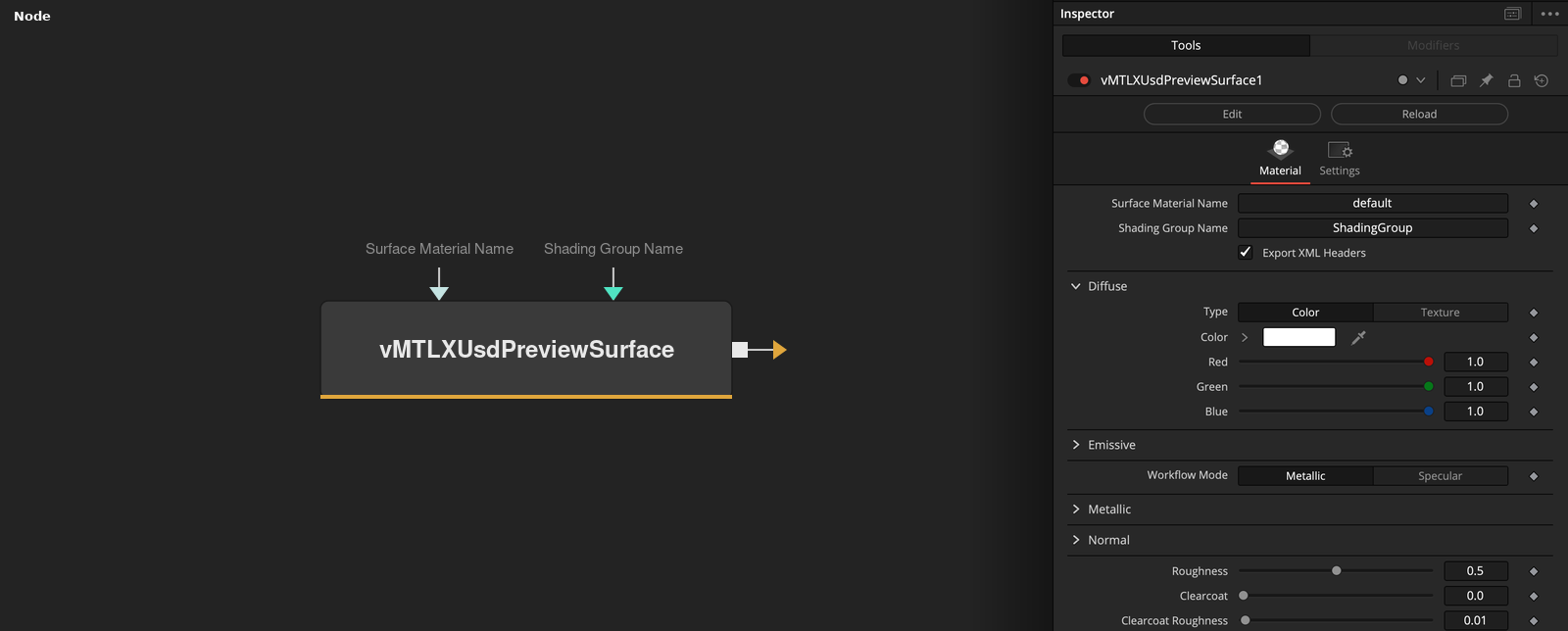Click keyframe diamond for Diffuse Type

1534,313
